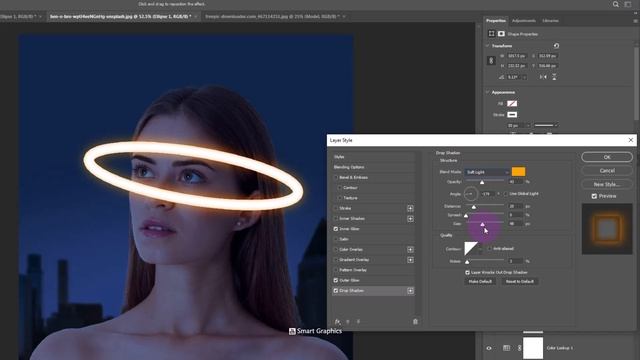The width and height of the screenshot is (640, 360).
Task: Close the active document tab with its X
Action: pyautogui.click(x=196, y=16)
